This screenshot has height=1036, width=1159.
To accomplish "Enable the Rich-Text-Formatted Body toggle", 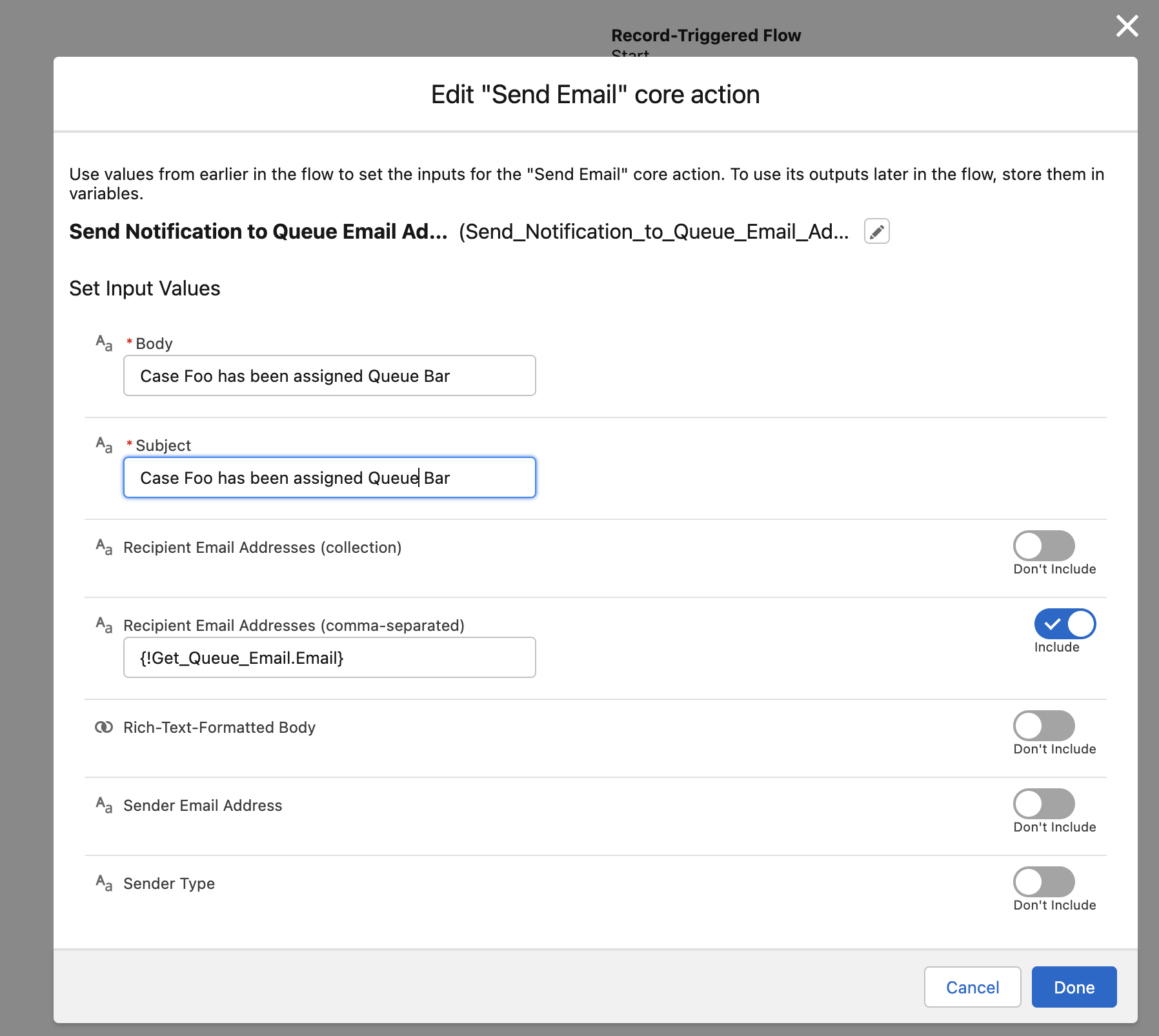I will tap(1043, 725).
